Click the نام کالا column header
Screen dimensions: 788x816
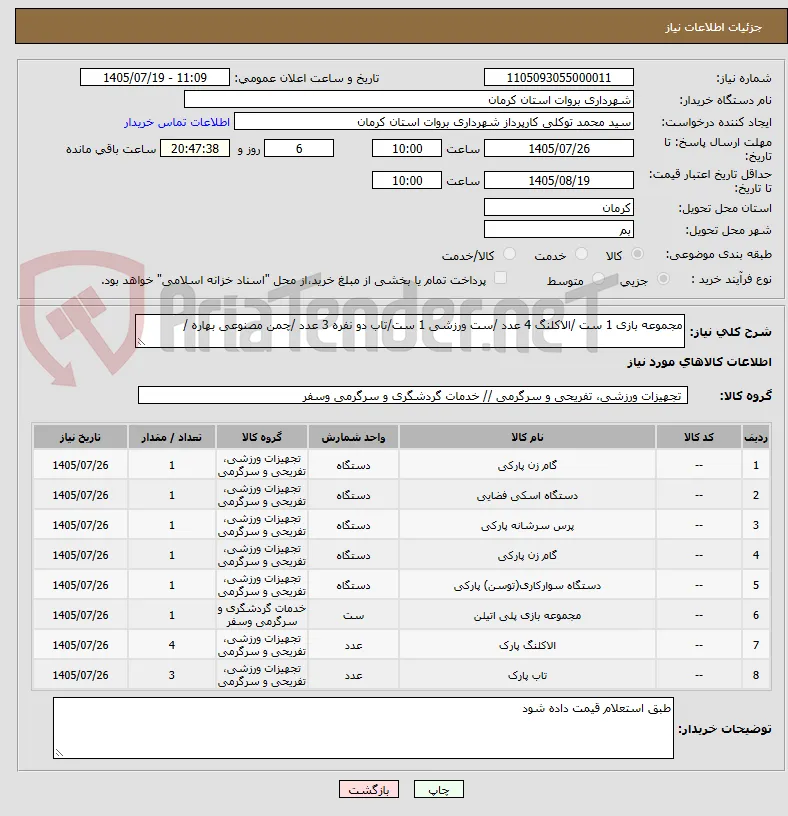click(x=527, y=437)
